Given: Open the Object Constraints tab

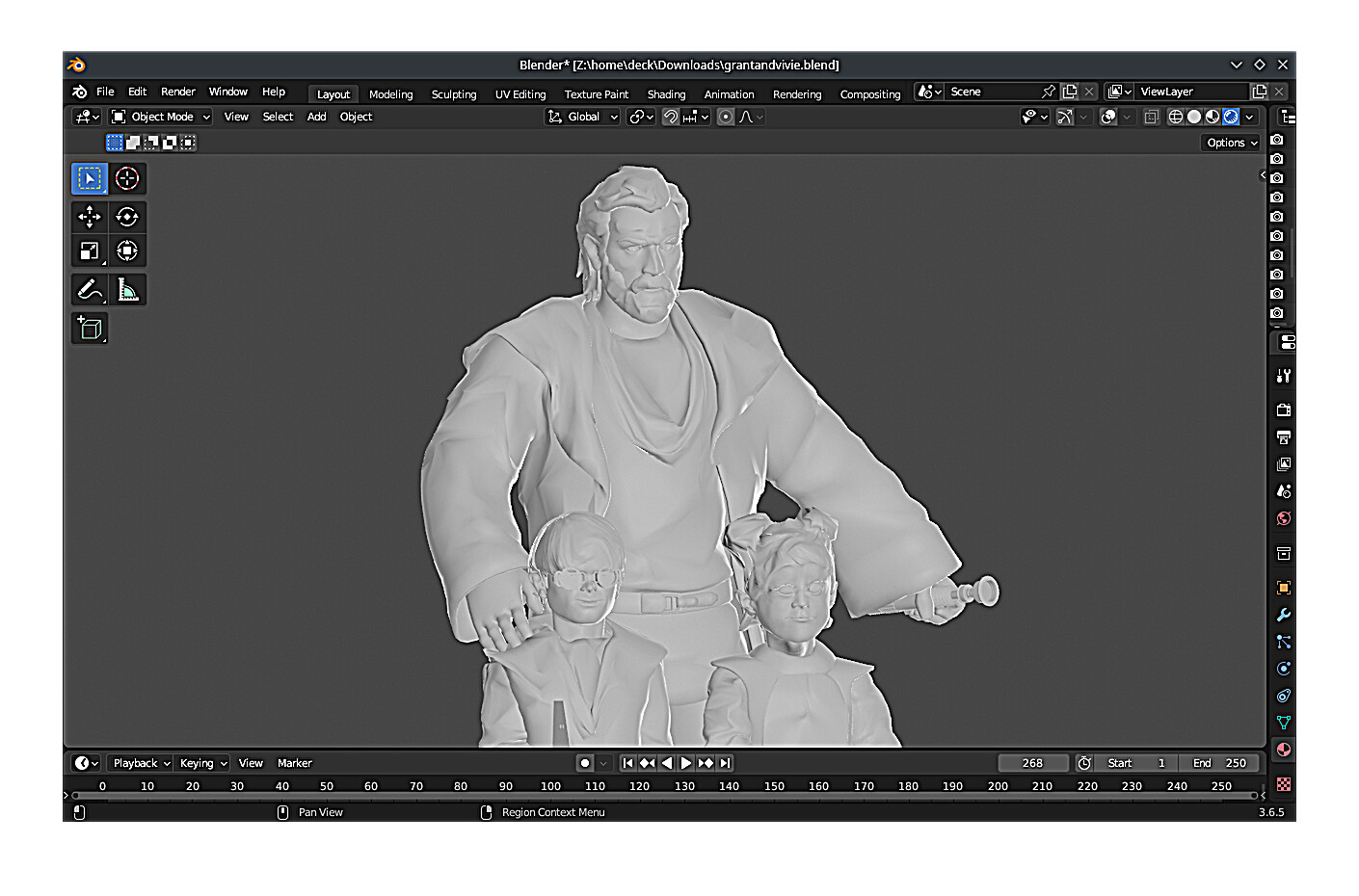Looking at the screenshot, I should tap(1283, 696).
